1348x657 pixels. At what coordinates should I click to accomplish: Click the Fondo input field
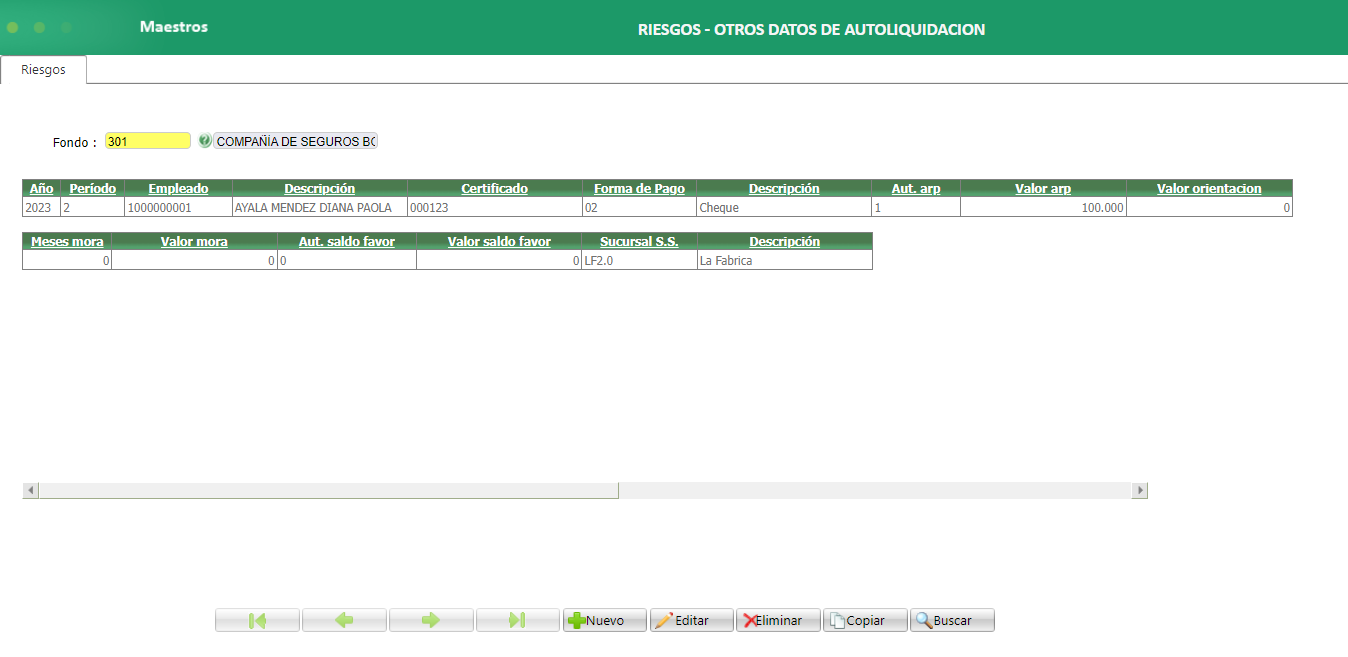pyautogui.click(x=147, y=141)
